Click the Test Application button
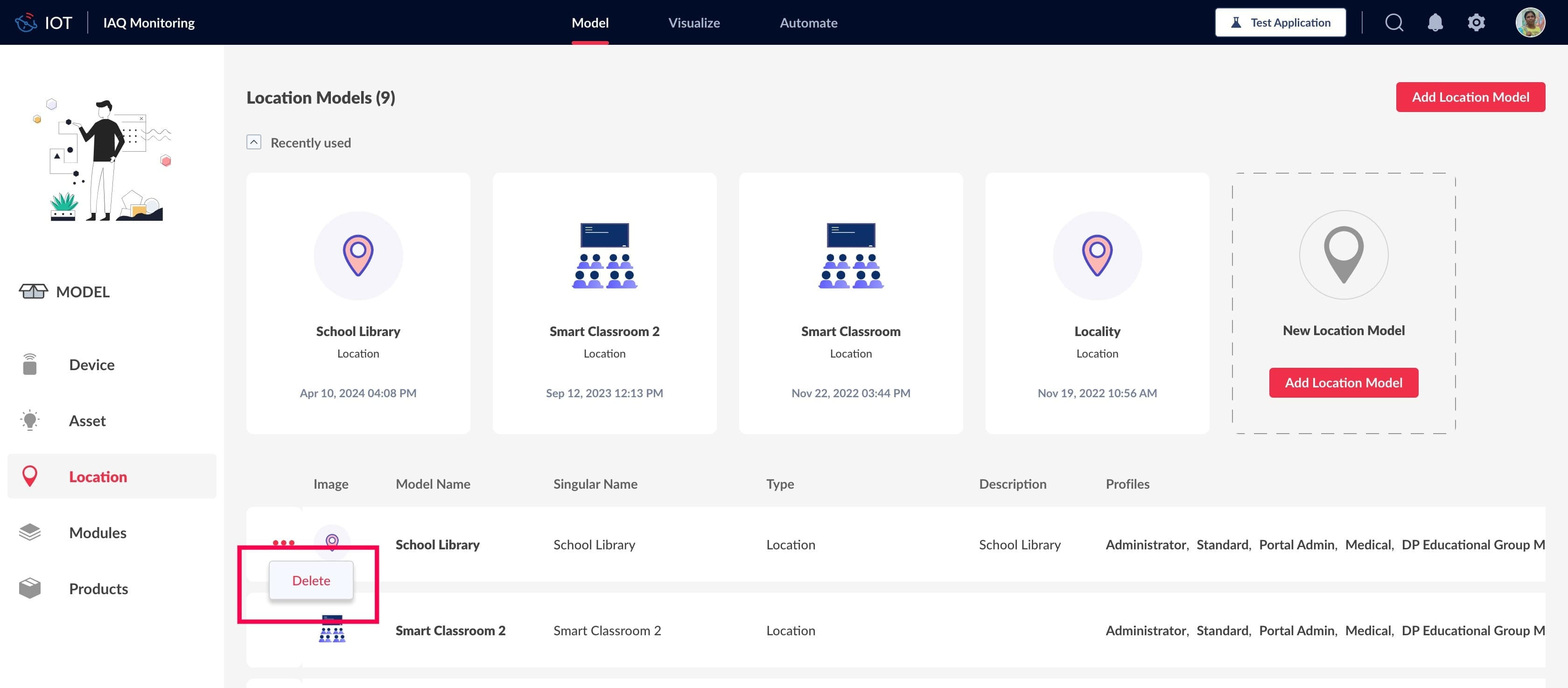1568x688 pixels. click(x=1280, y=22)
